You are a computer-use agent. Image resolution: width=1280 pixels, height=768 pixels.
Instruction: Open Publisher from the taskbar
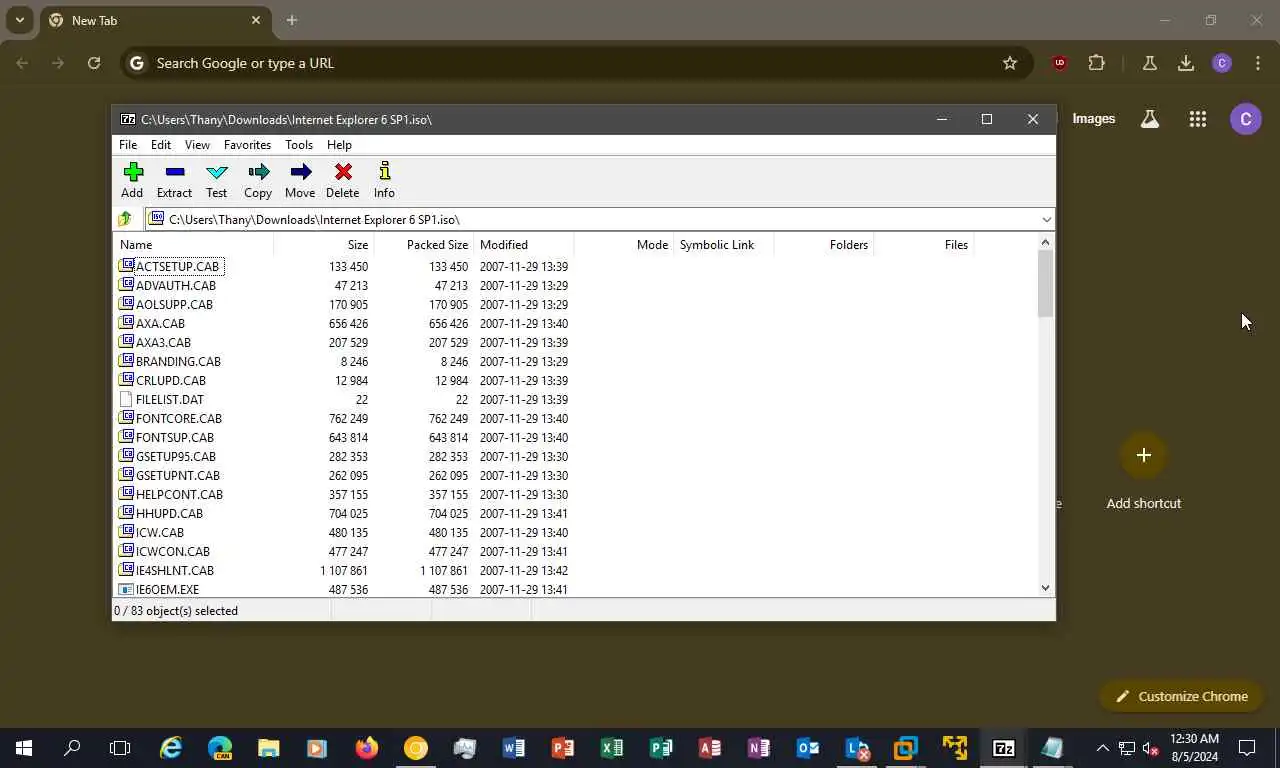point(661,748)
